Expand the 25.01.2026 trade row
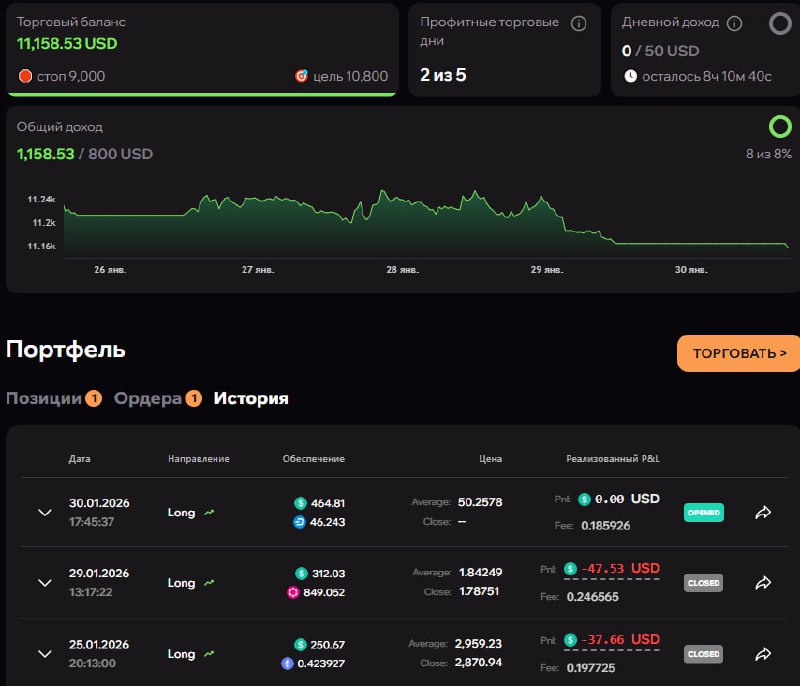The height and width of the screenshot is (686, 800). pos(44,654)
